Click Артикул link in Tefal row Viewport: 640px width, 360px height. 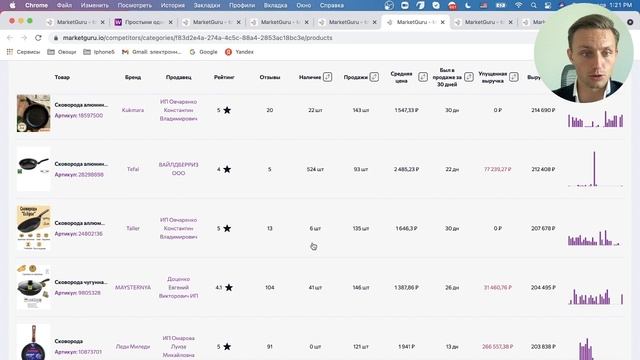(x=79, y=174)
